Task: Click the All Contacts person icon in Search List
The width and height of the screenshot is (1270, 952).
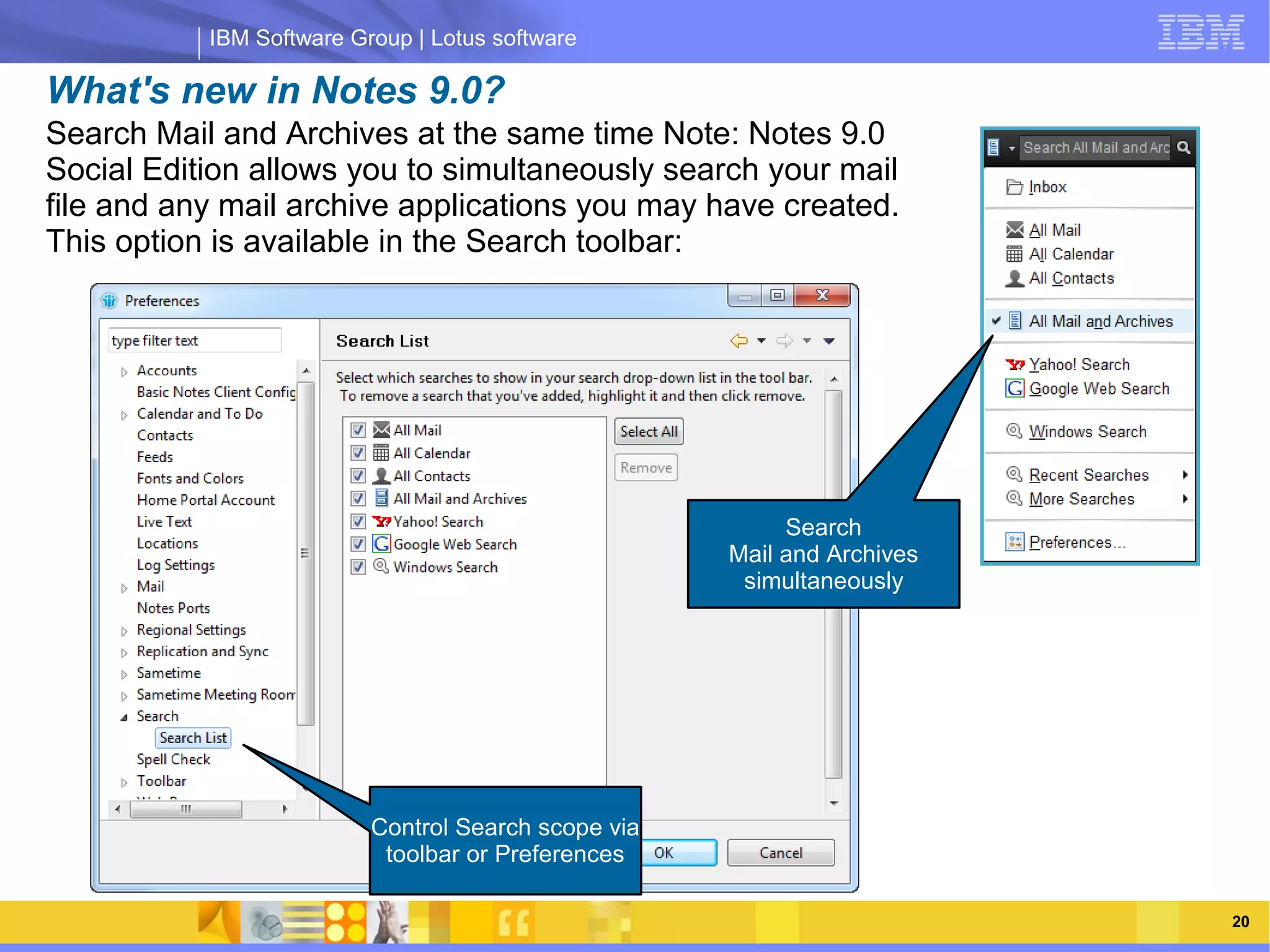Action: point(381,476)
